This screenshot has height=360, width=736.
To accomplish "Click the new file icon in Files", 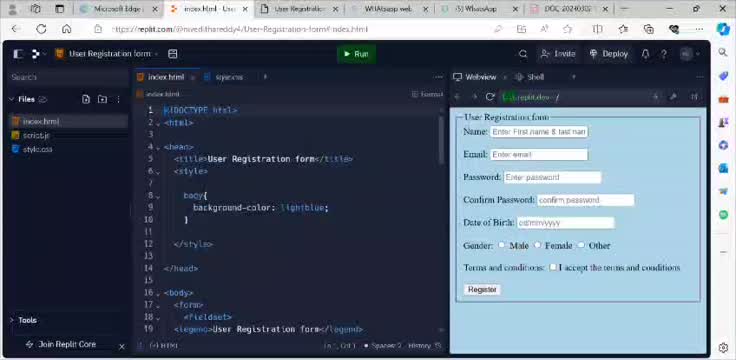I will (86, 99).
